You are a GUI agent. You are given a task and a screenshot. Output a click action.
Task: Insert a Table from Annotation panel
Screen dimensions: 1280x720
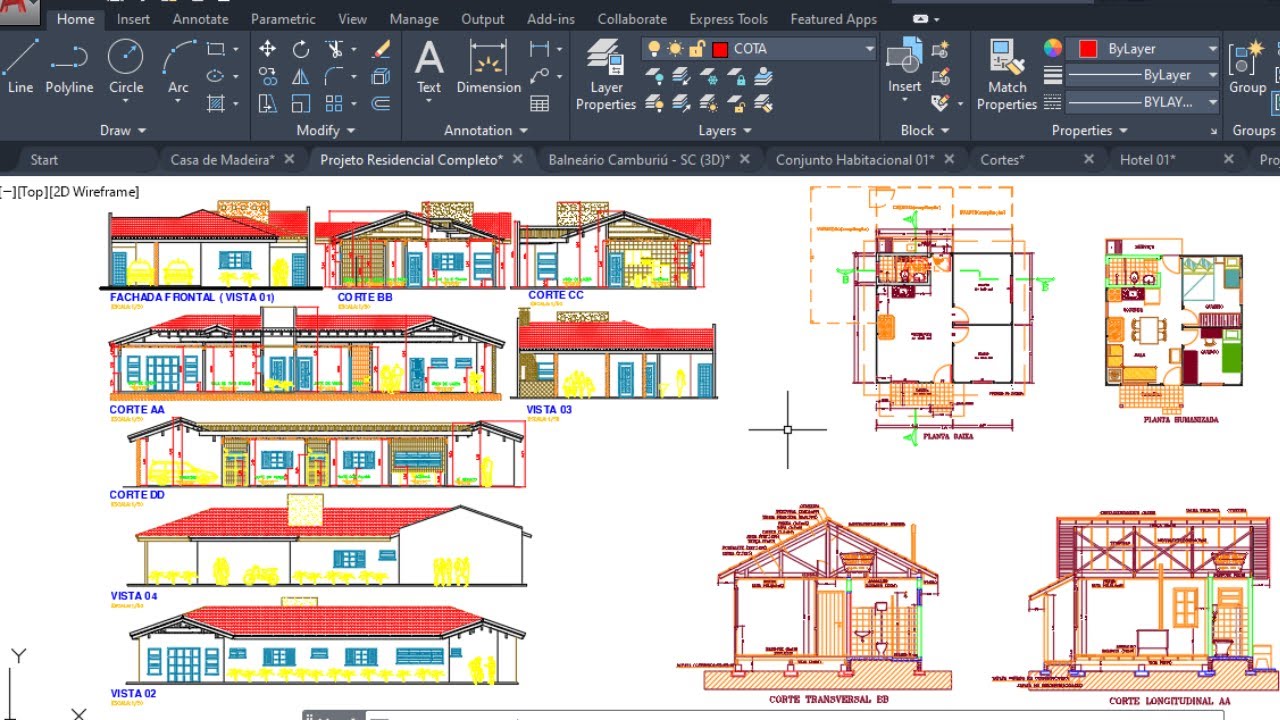(540, 103)
